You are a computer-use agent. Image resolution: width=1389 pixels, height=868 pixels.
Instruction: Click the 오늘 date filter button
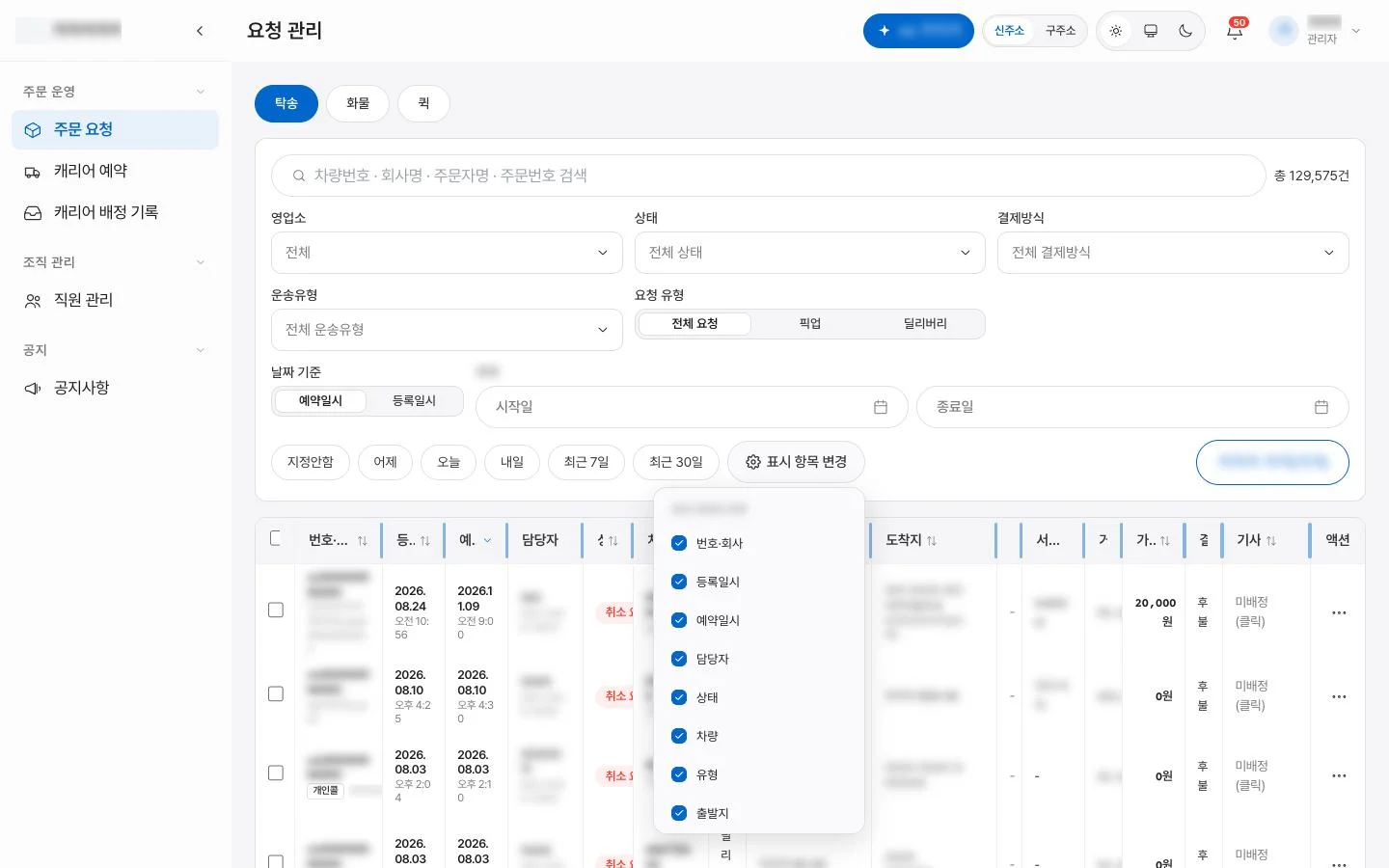449,462
